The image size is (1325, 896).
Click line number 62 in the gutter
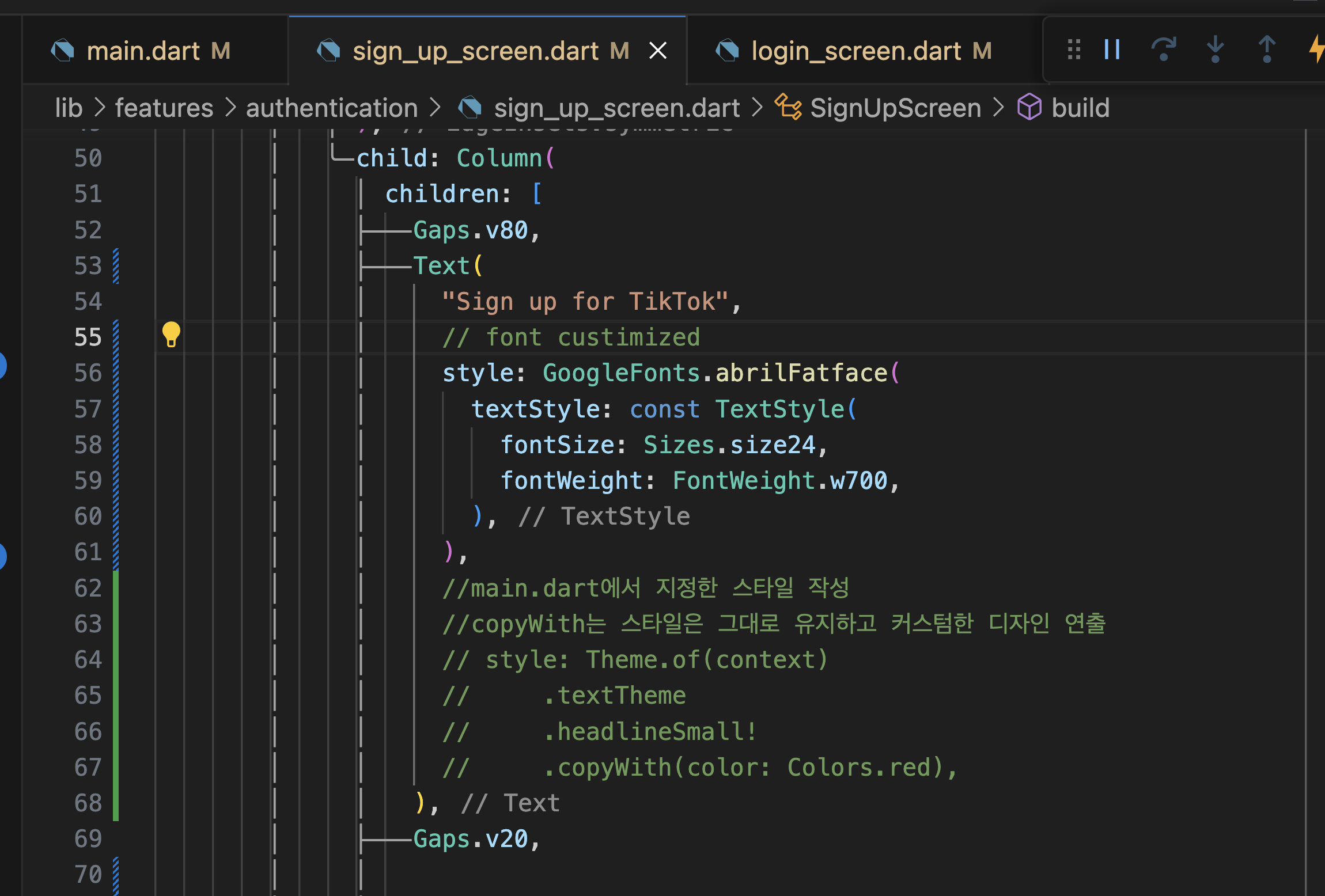point(88,588)
